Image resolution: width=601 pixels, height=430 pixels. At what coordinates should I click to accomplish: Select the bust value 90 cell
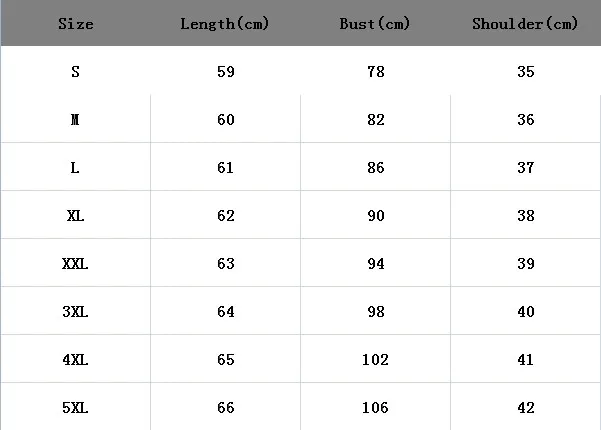(376, 216)
